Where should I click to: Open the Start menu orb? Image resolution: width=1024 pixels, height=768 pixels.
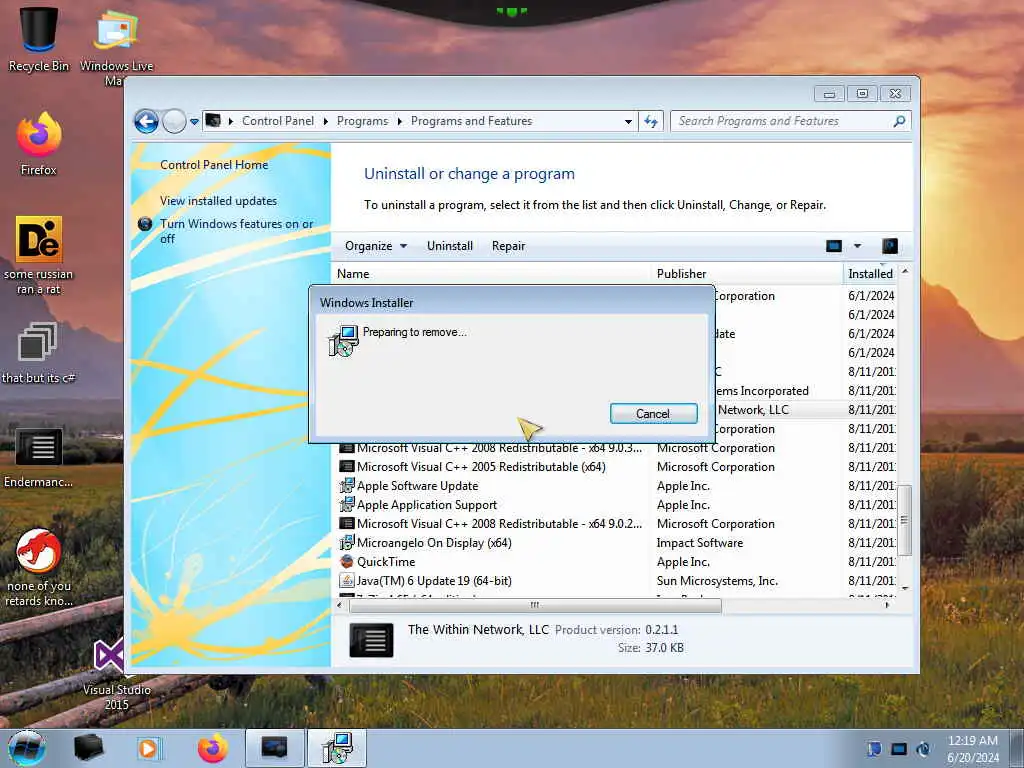(x=26, y=748)
